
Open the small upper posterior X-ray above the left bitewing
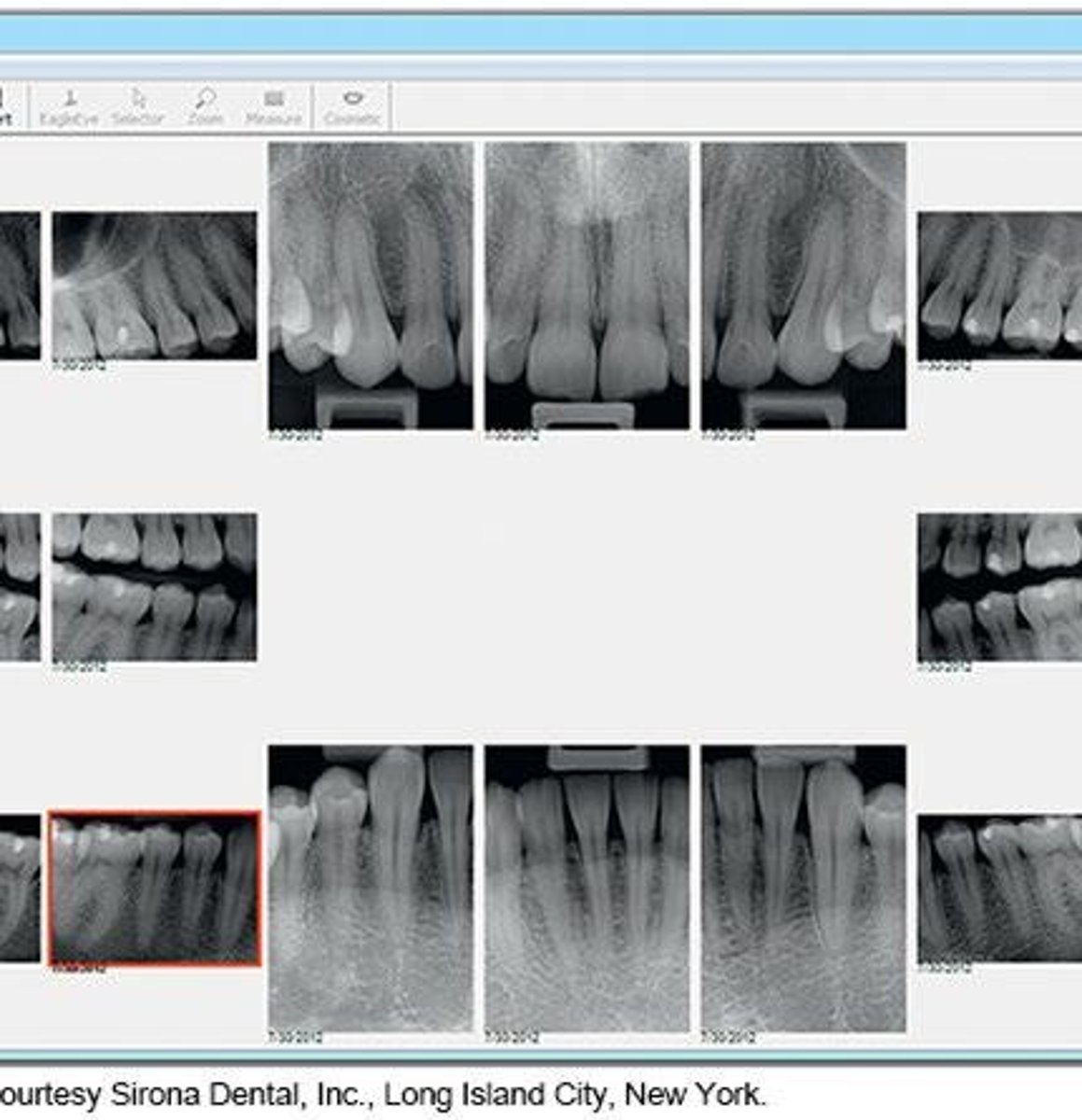[x=155, y=286]
